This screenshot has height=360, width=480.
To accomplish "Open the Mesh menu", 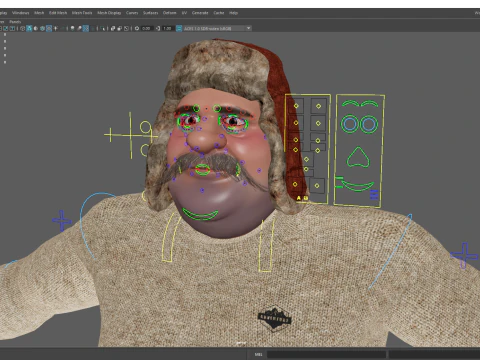I will pyautogui.click(x=39, y=13).
